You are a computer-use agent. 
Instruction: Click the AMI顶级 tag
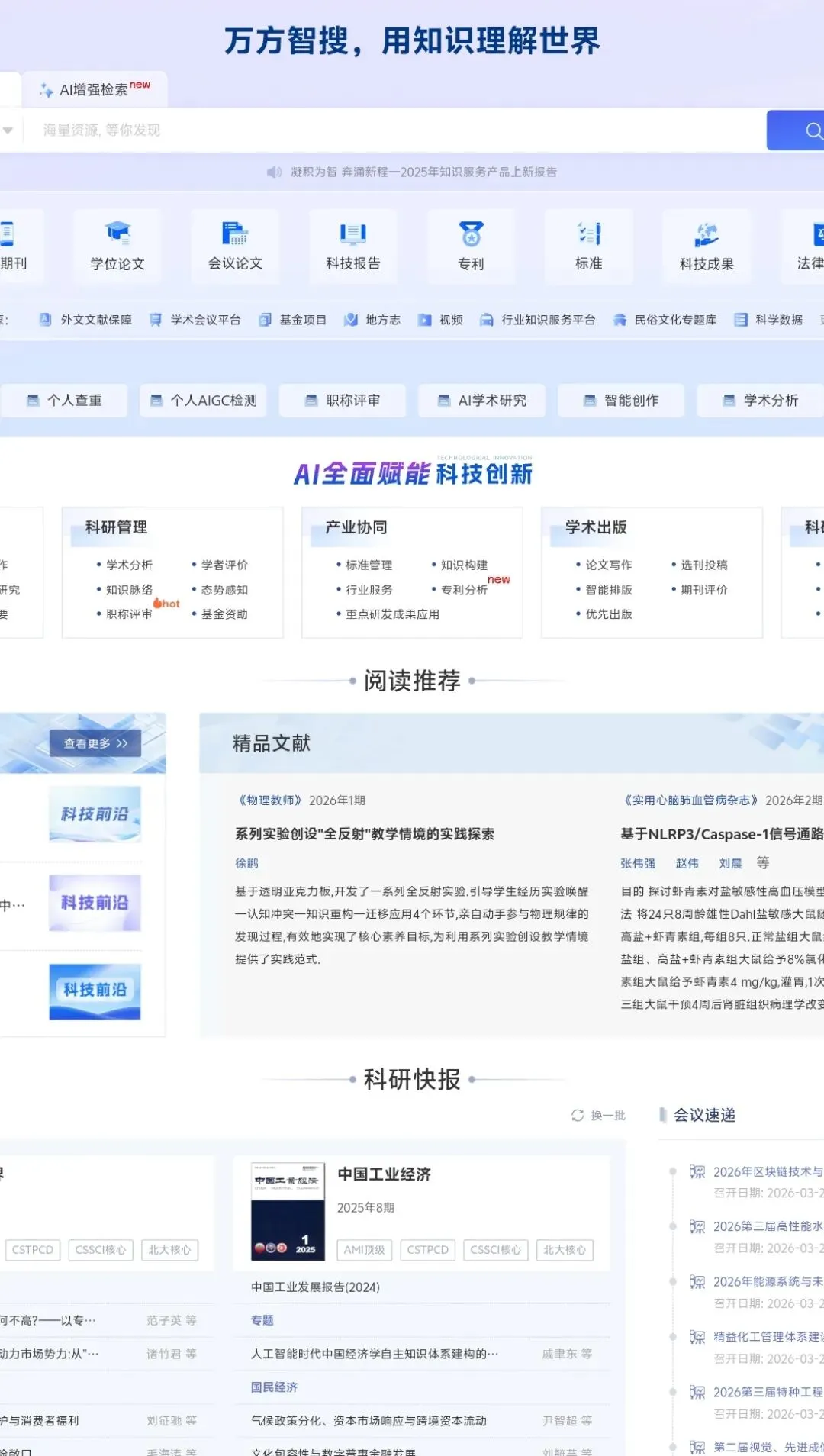click(364, 1250)
